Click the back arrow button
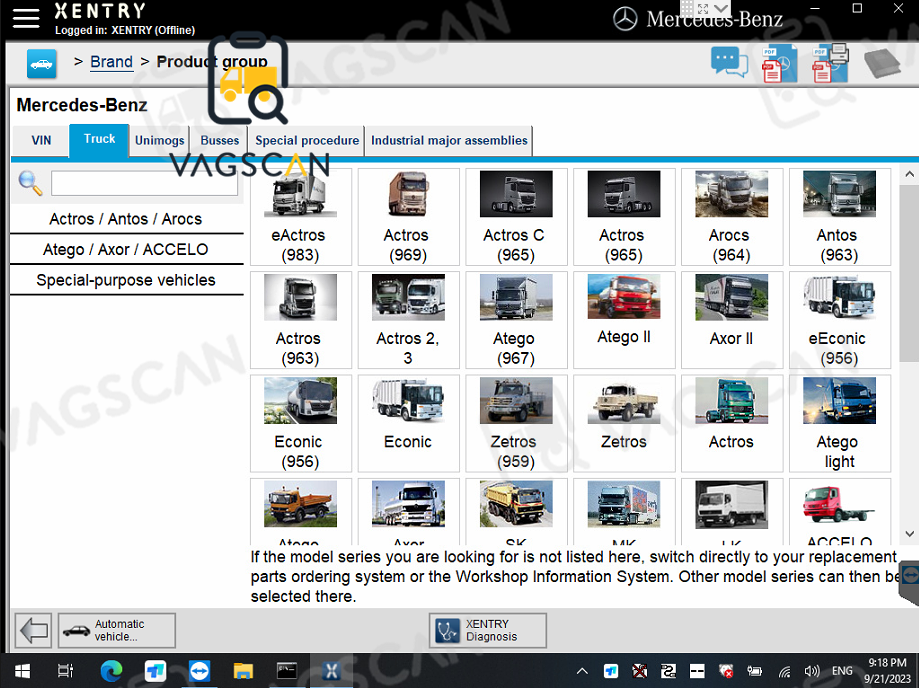Viewport: 919px width, 688px height. point(33,631)
